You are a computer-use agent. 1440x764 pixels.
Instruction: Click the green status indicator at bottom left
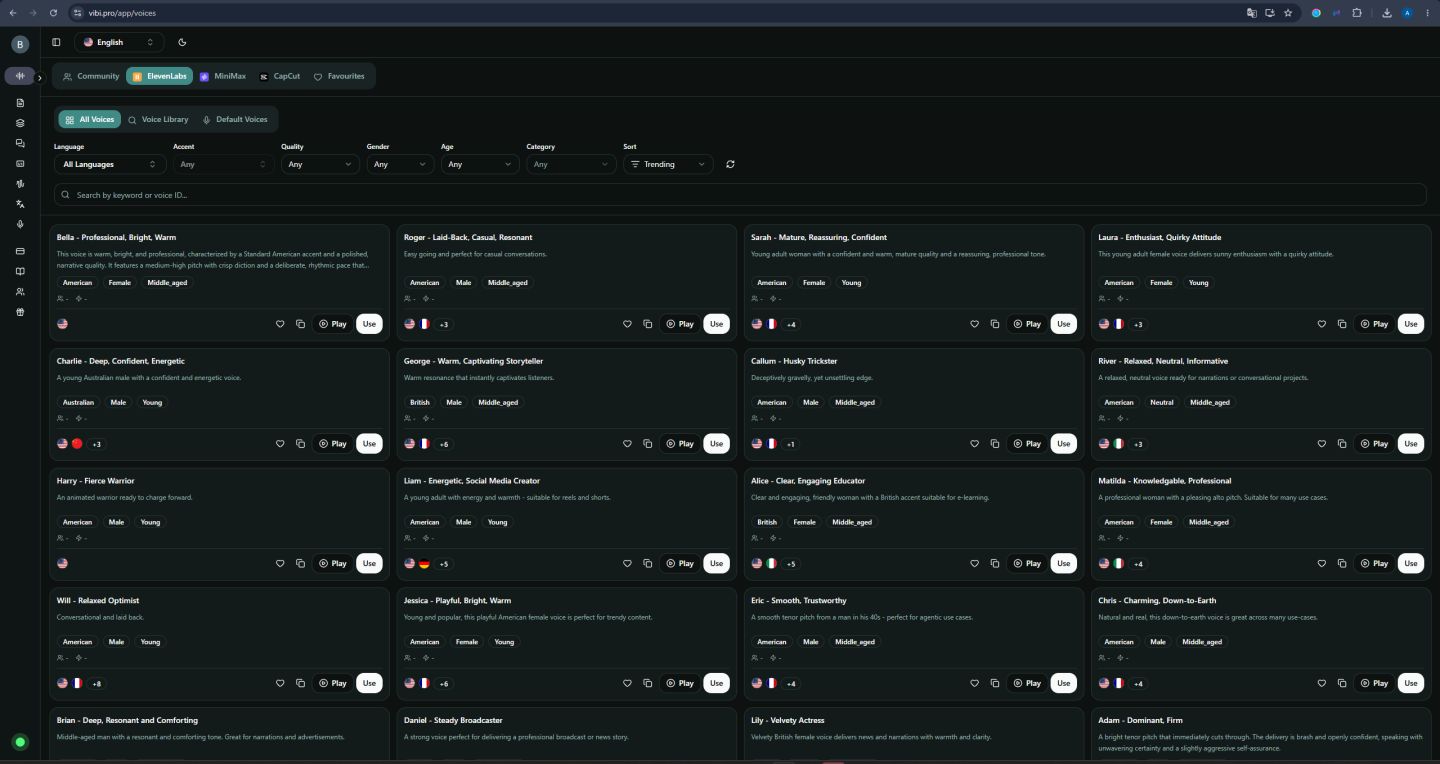pyautogui.click(x=20, y=742)
